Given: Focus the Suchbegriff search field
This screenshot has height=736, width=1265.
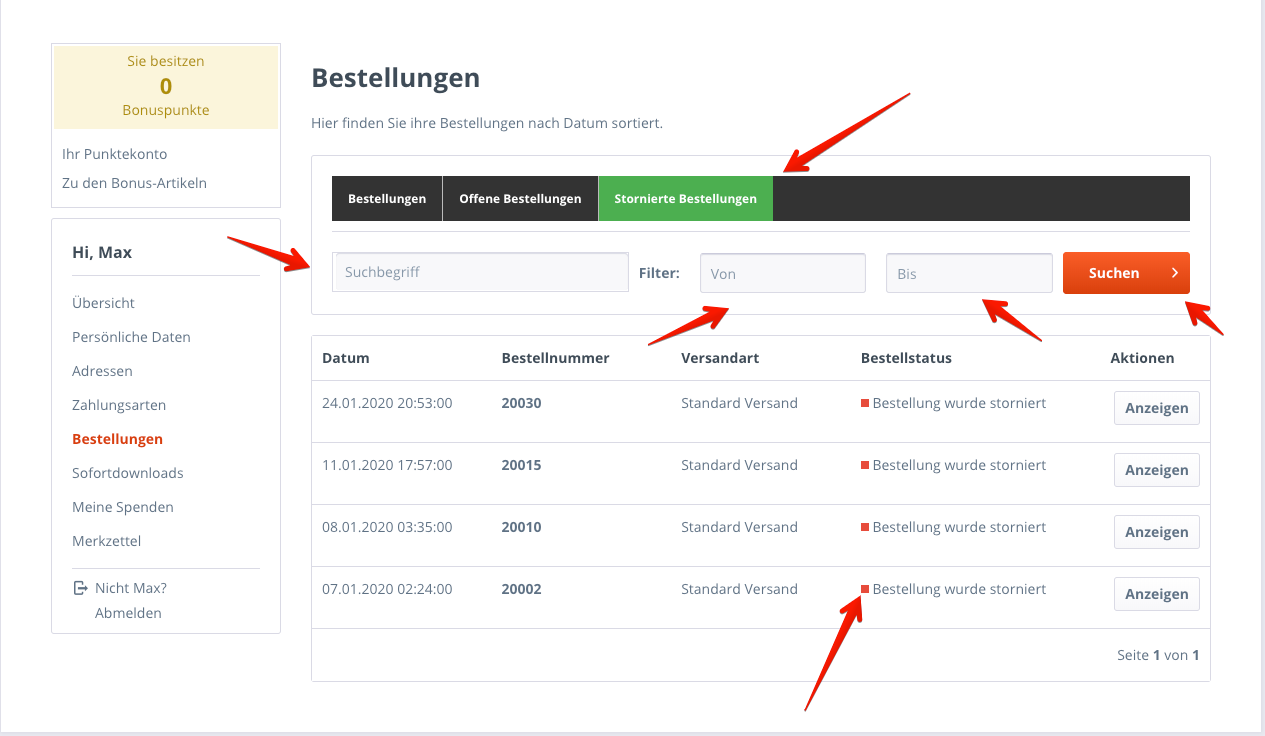Looking at the screenshot, I should point(480,272).
